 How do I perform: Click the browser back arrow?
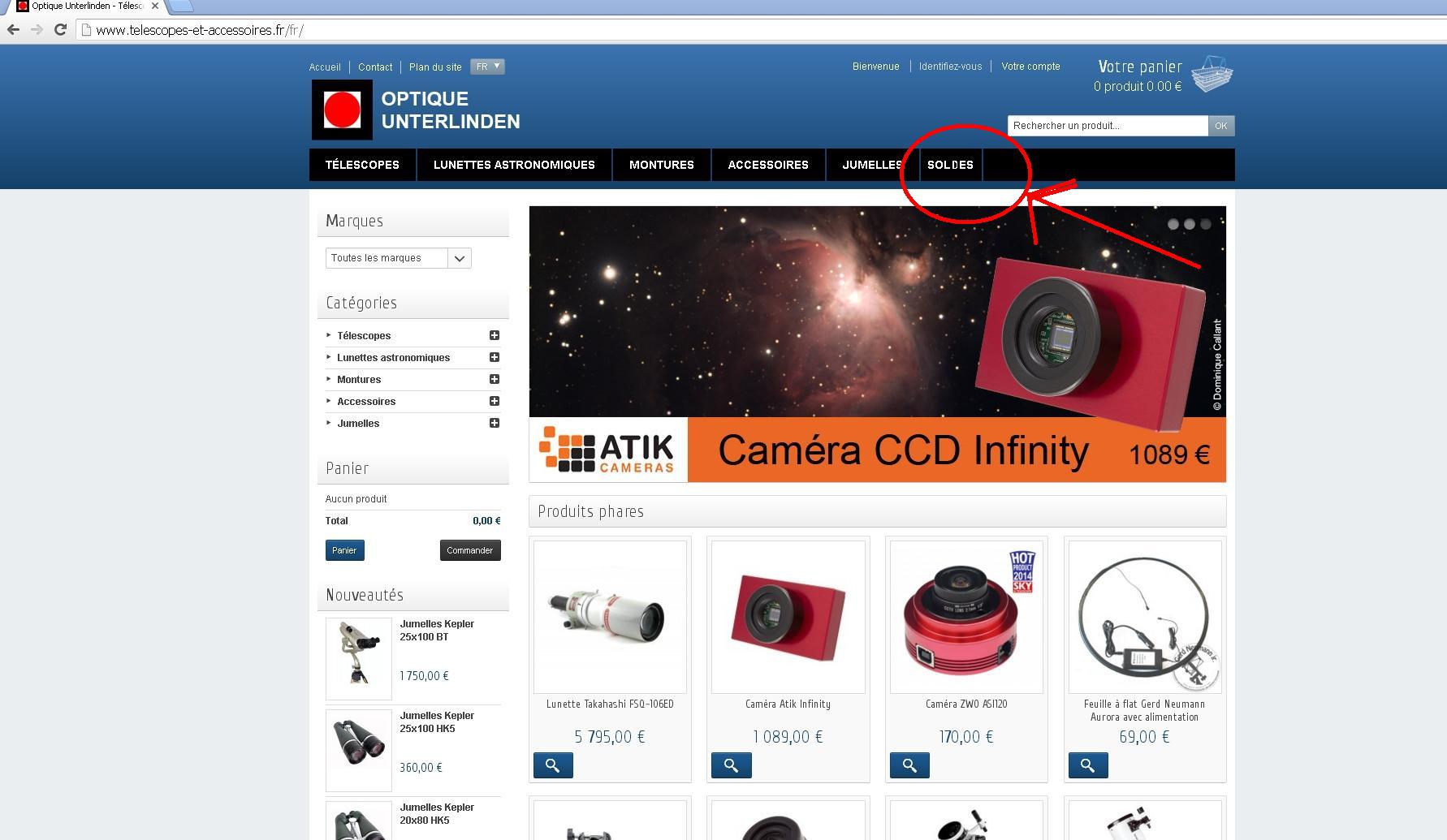[13, 30]
